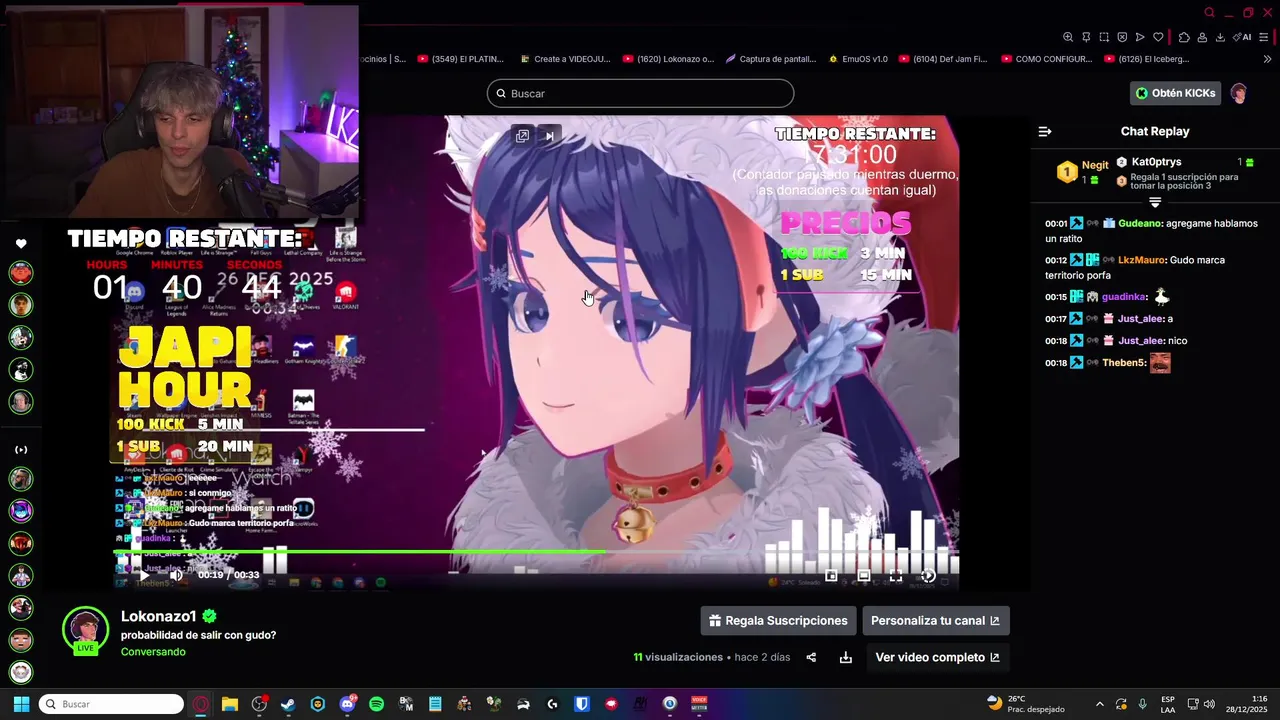The width and height of the screenshot is (1280, 720).
Task: Share the clip via share icon
Action: click(x=811, y=657)
